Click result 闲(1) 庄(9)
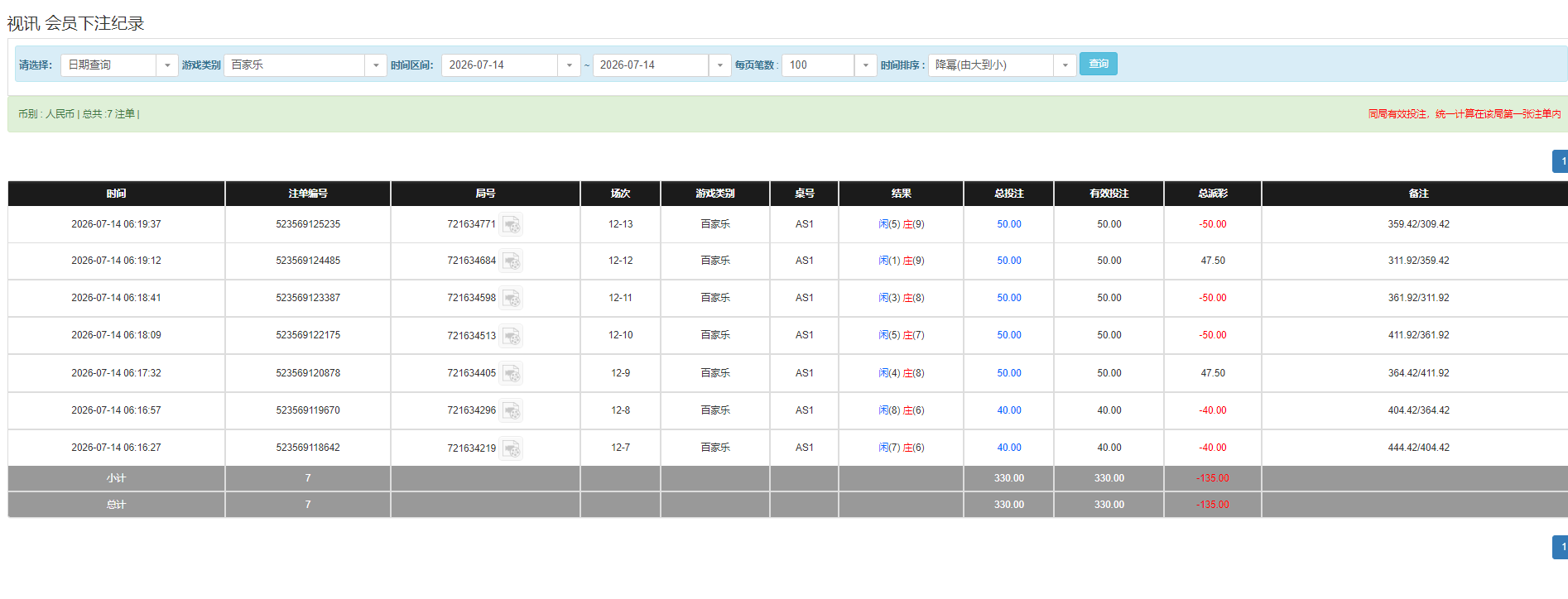 pyautogui.click(x=902, y=261)
